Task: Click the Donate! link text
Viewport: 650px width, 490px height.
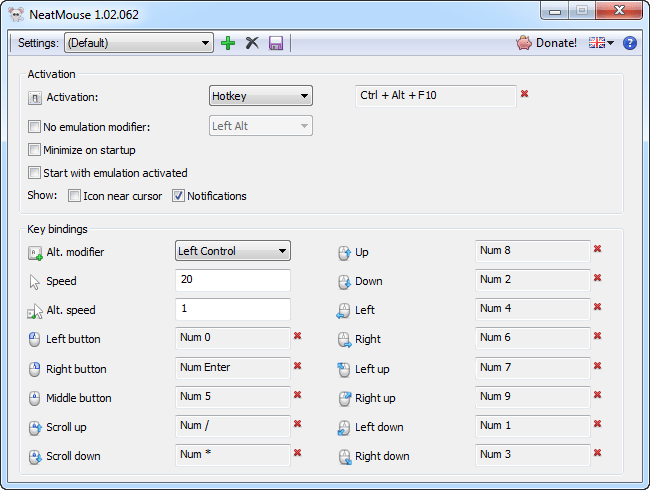Action: pos(556,43)
